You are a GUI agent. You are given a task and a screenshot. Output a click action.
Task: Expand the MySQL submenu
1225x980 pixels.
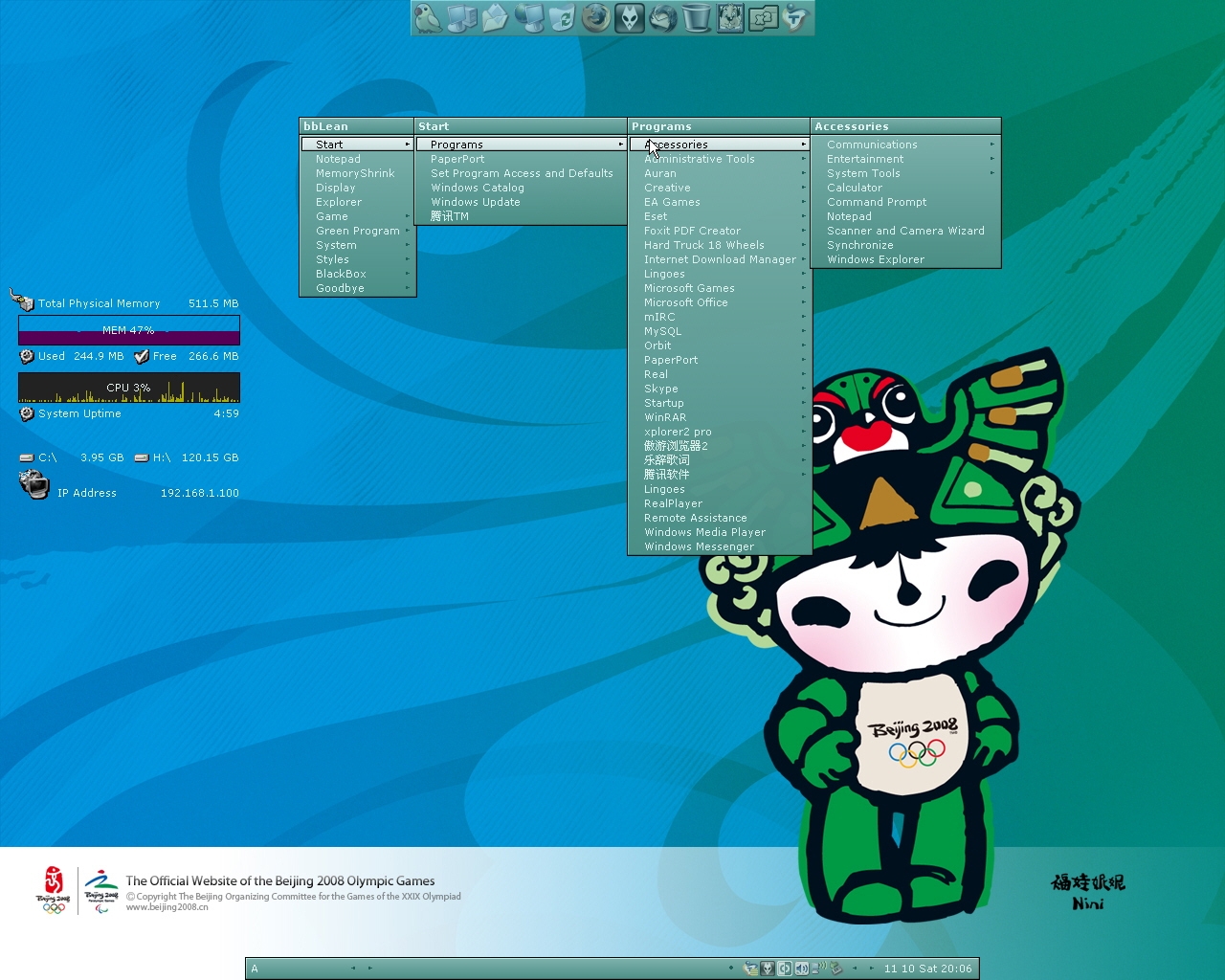(x=719, y=331)
